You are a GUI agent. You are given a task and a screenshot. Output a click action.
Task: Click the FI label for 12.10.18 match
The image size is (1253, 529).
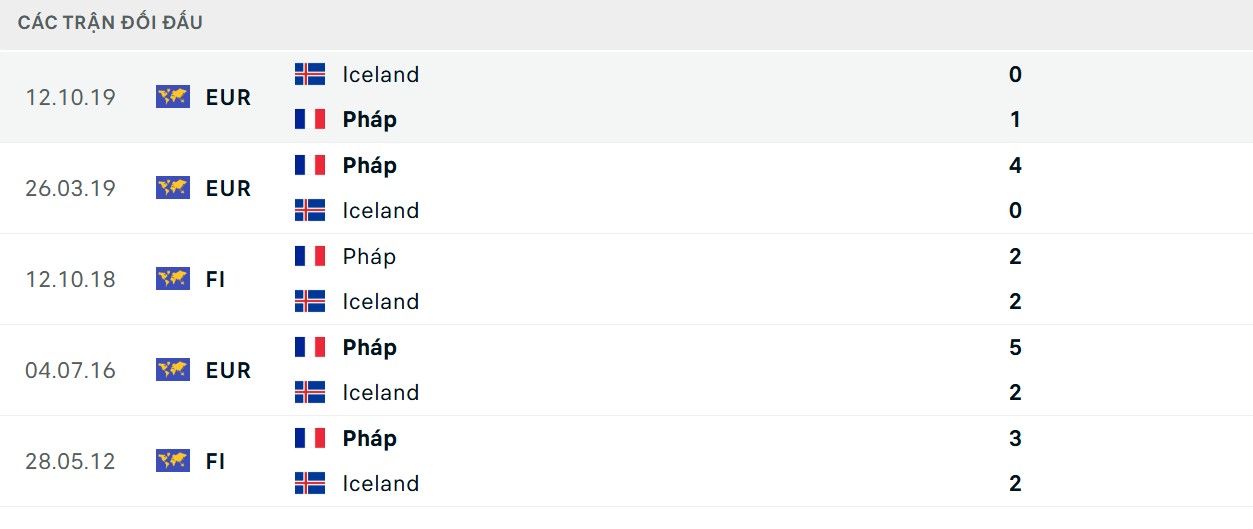click(215, 279)
